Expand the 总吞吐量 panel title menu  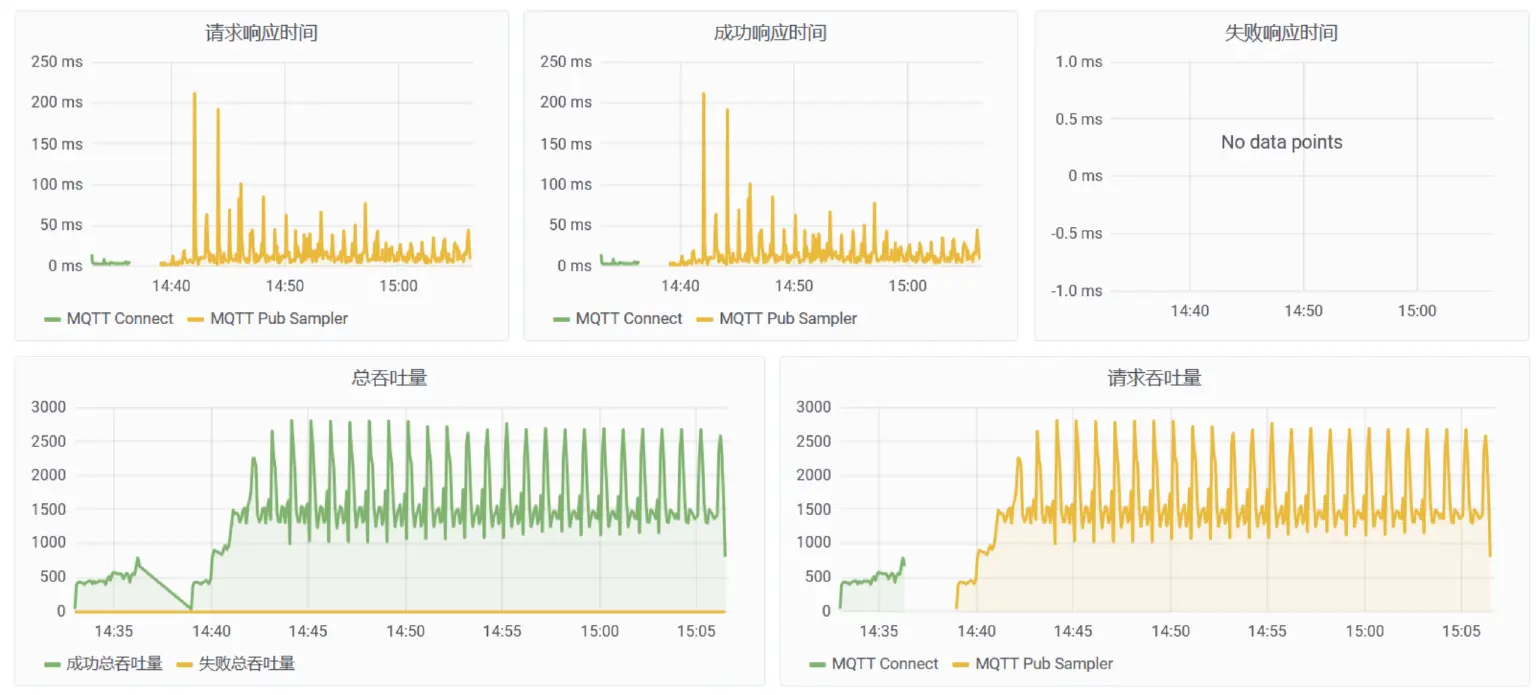click(389, 378)
